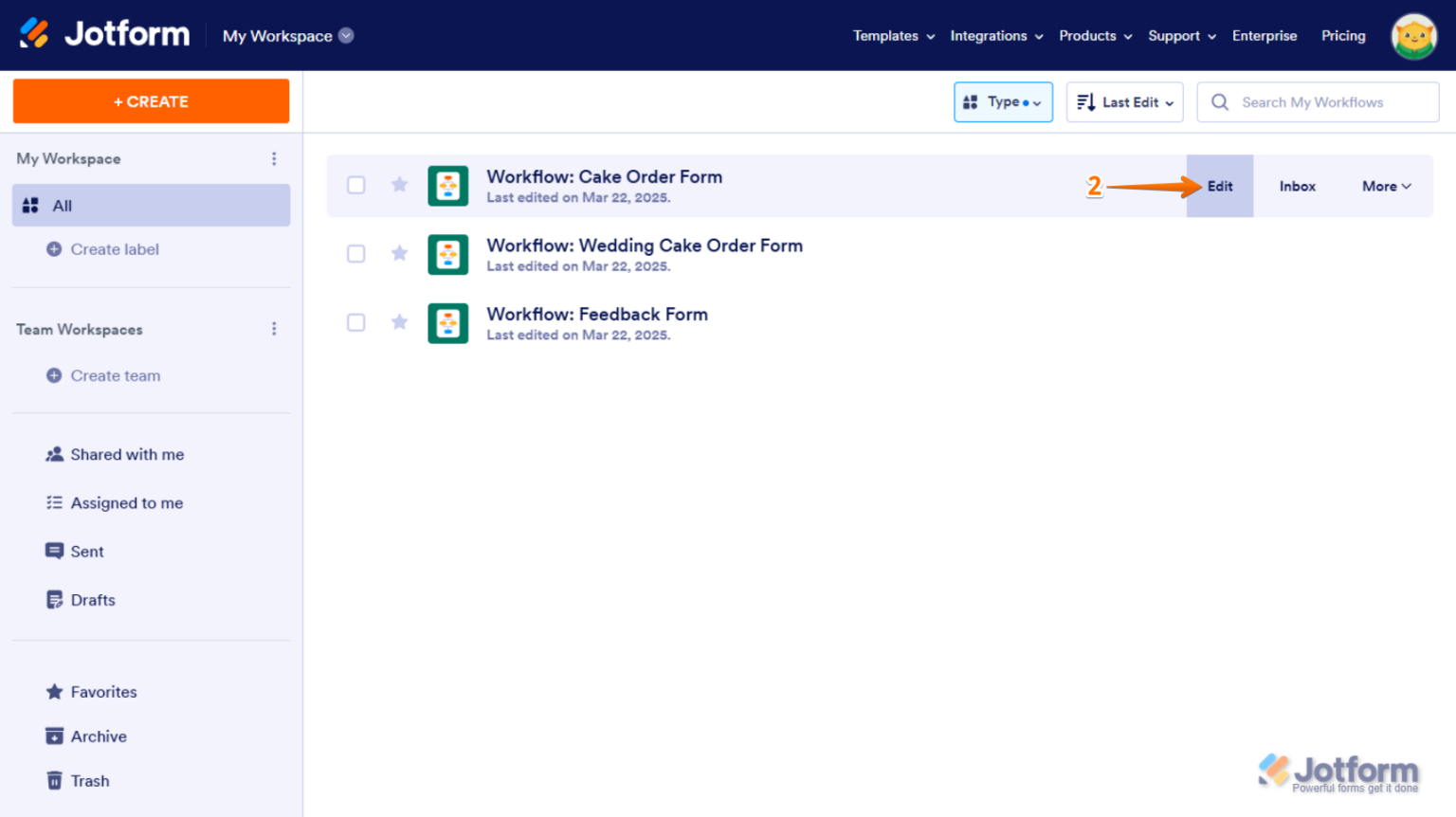Favorite the Feedback Form workflow
This screenshot has height=817, width=1456.
(399, 322)
